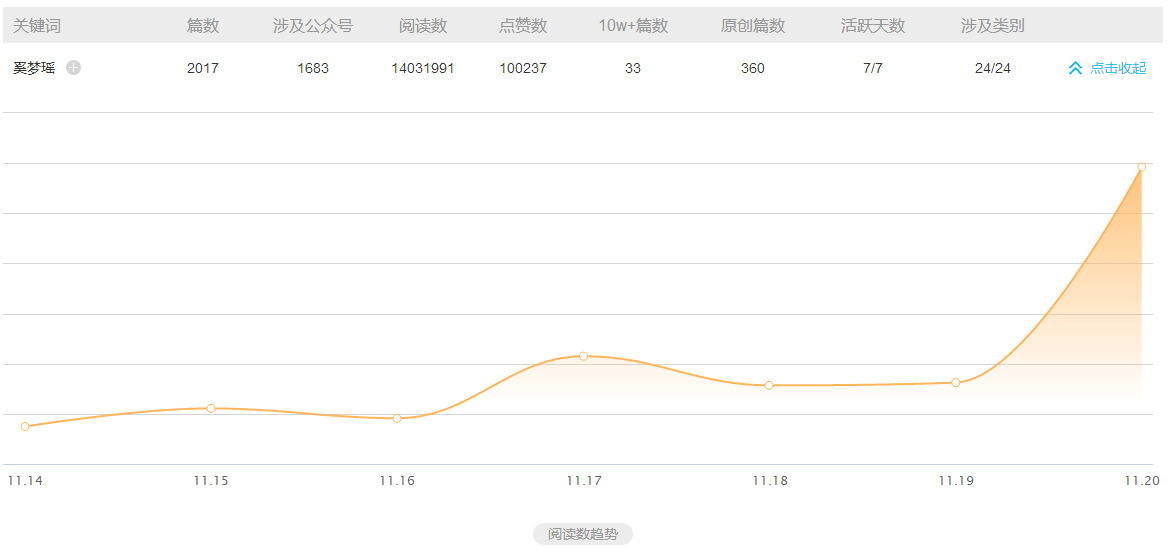Screen dimensions: 1170x552
Task: Click the 阅读数 column header
Action: click(423, 26)
